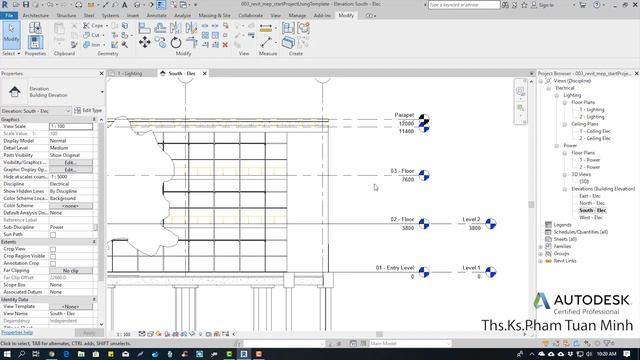
Task: Click the Edit Type button
Action: [88, 111]
